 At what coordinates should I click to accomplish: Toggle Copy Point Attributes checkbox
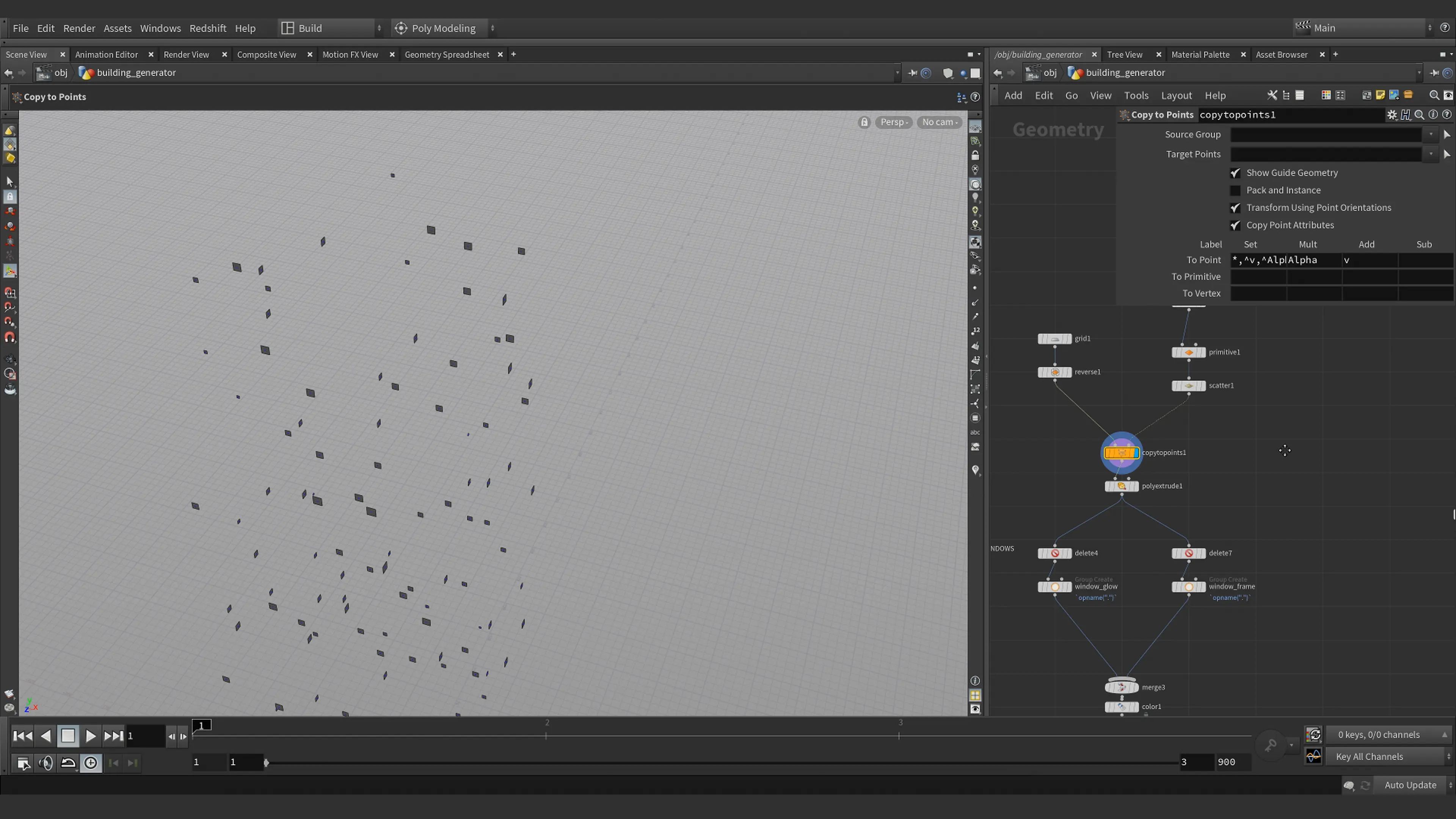point(1235,226)
